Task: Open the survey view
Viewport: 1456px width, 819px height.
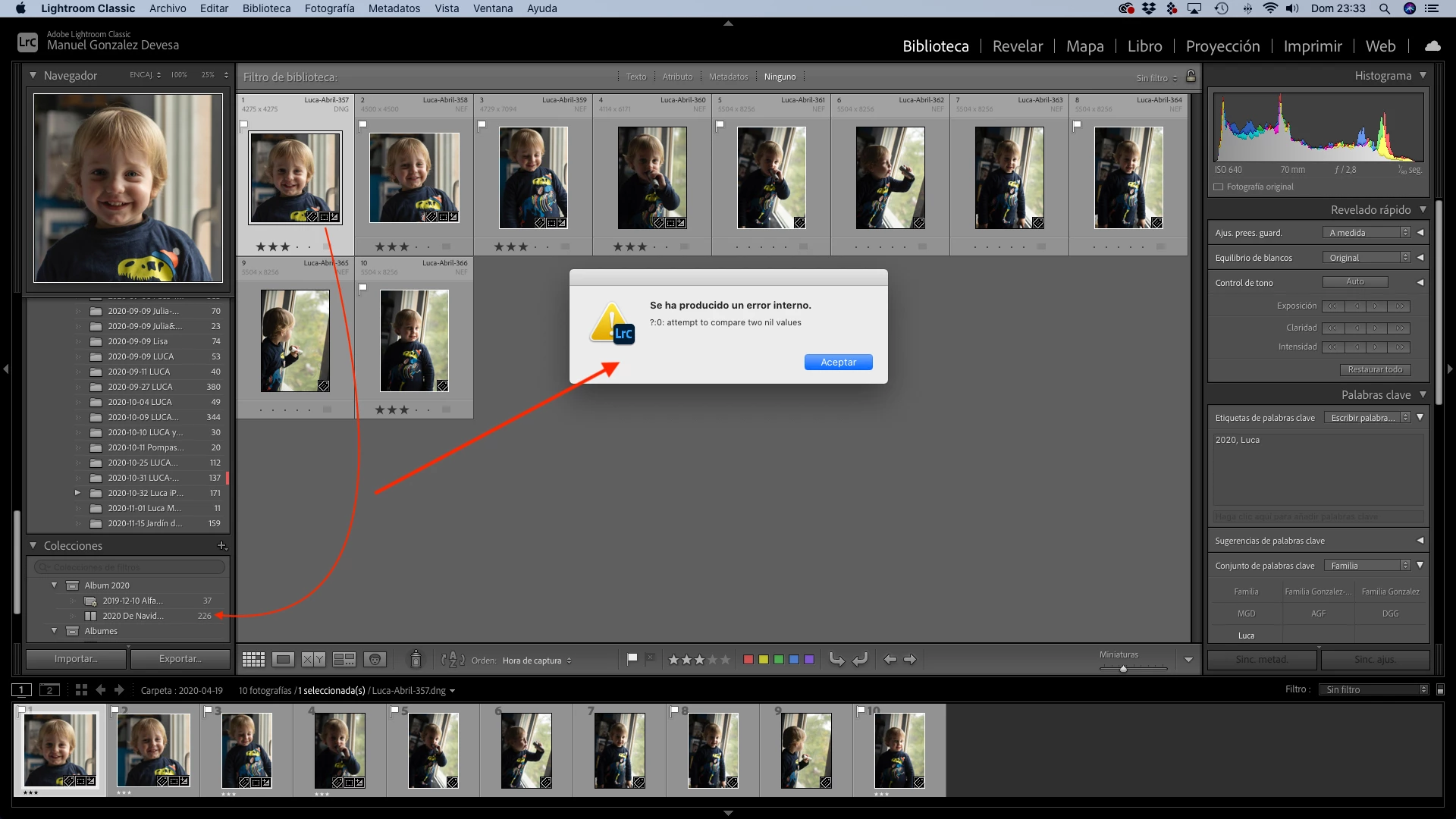Action: click(344, 660)
